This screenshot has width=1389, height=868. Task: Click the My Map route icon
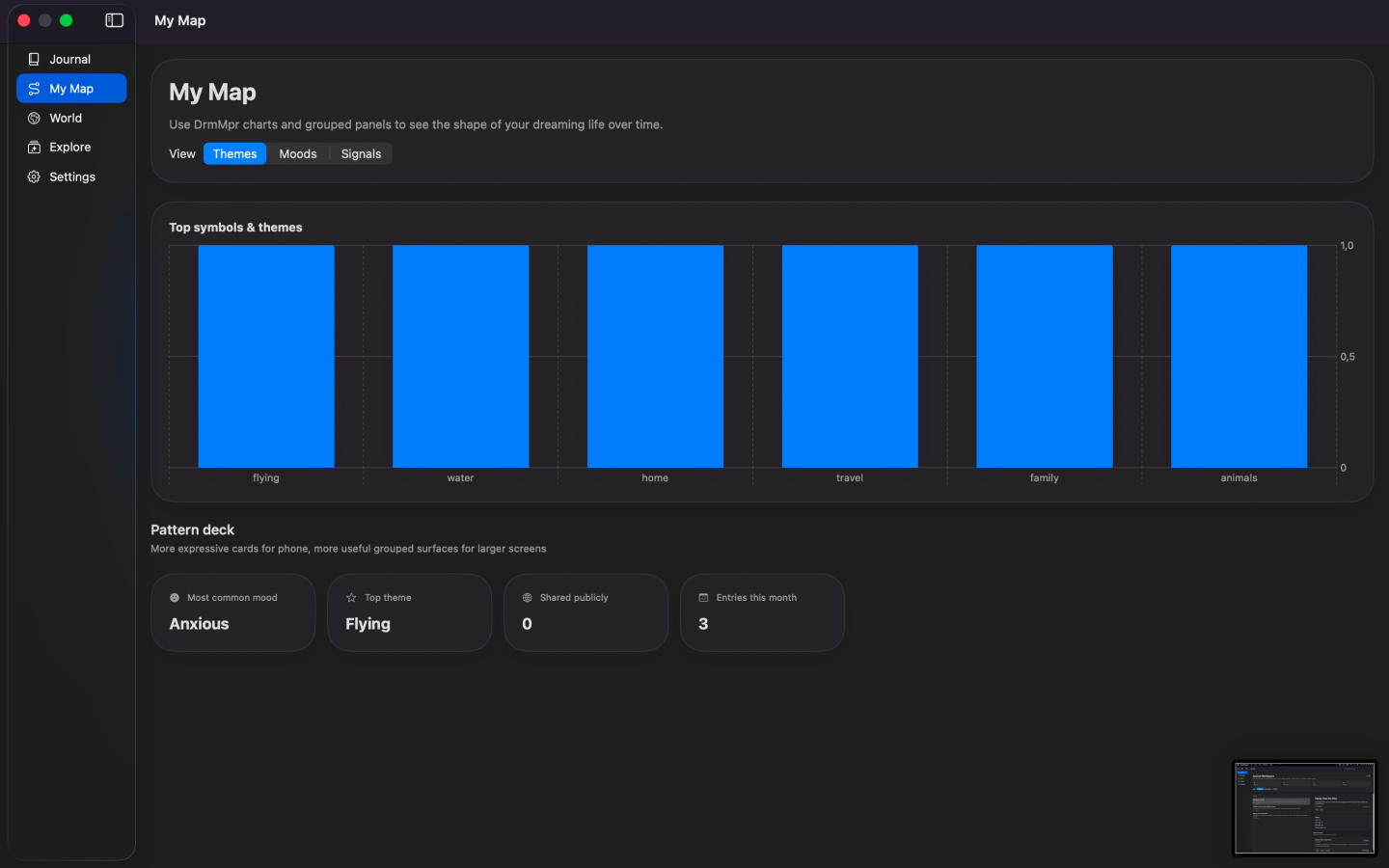[x=34, y=89]
